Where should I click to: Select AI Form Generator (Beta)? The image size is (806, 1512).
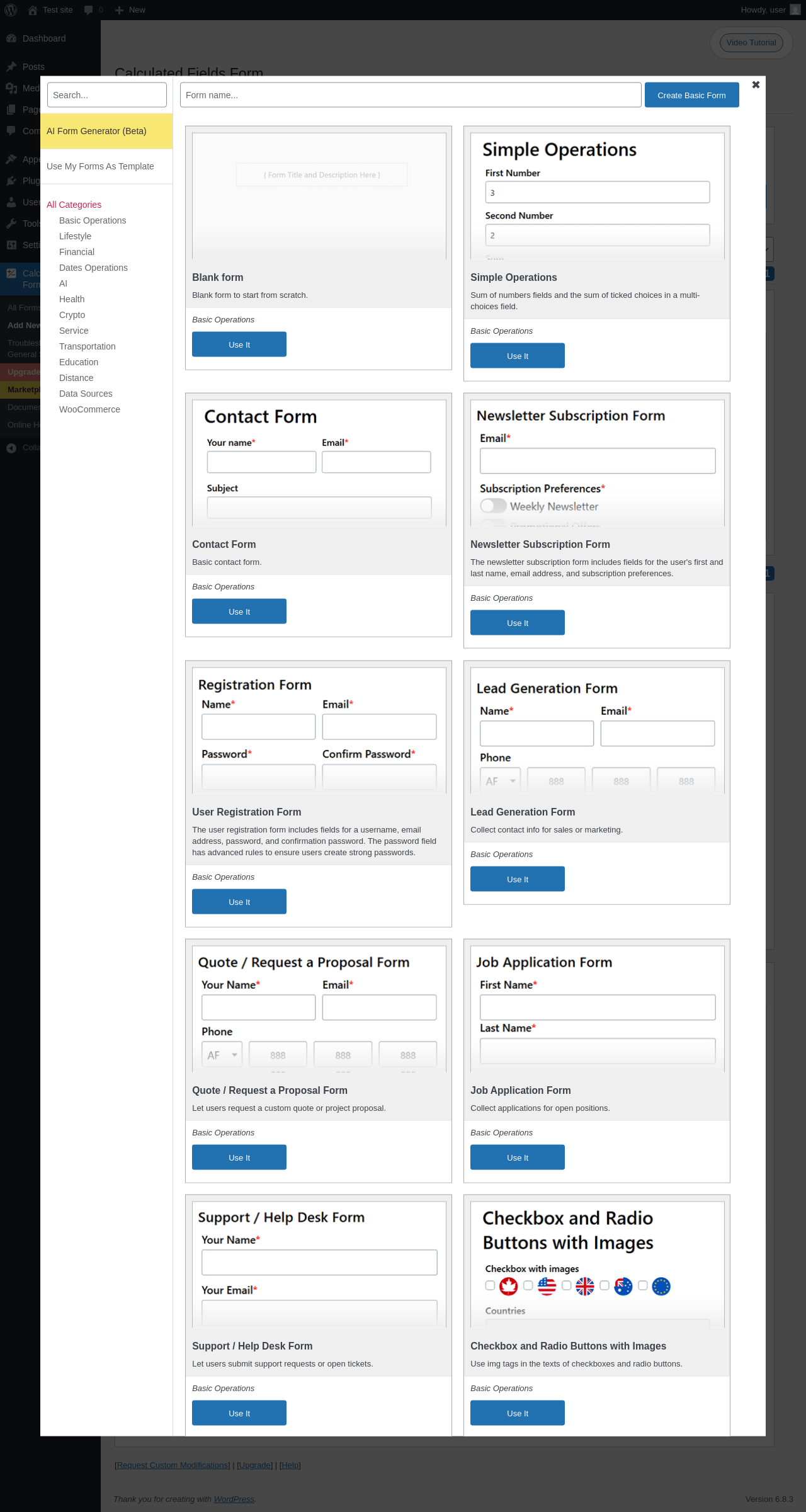[106, 131]
